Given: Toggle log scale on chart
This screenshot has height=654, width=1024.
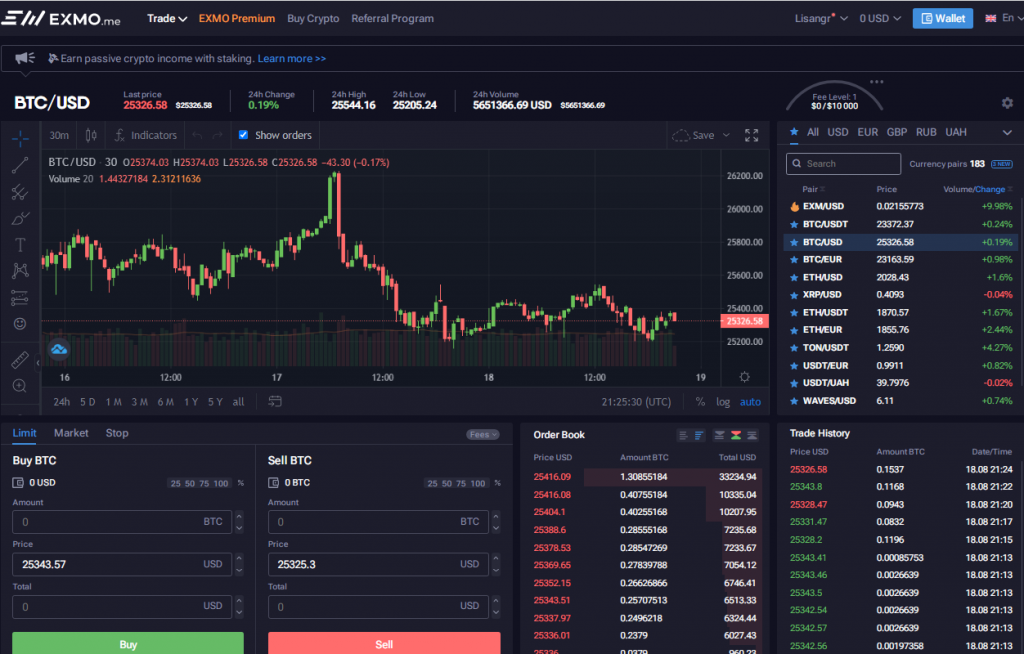Looking at the screenshot, I should 723,402.
